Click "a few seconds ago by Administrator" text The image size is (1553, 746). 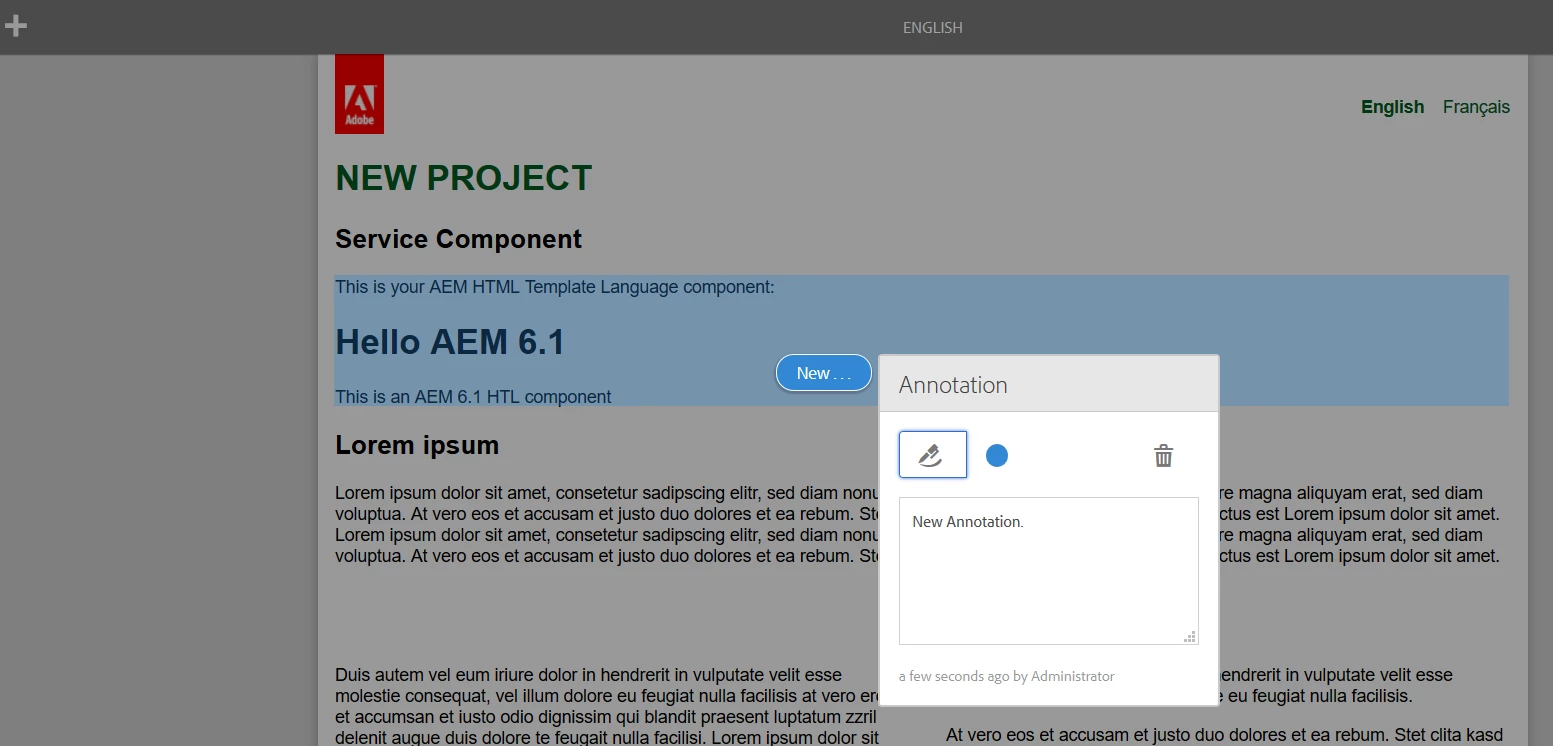click(1006, 677)
